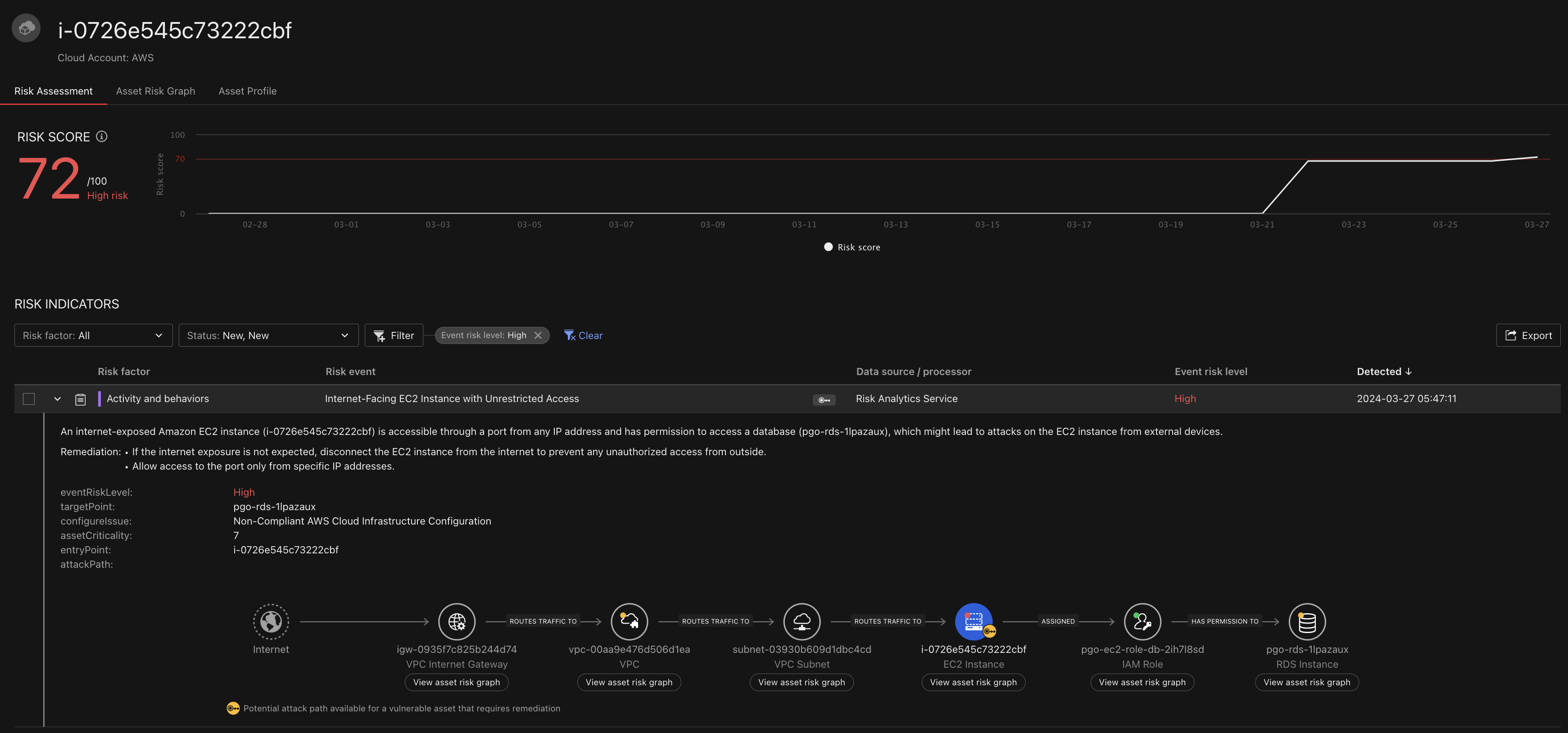Viewport: 1568px width, 733px height.
Task: Click the cloud asset icon beside the instance ID
Action: [x=26, y=28]
